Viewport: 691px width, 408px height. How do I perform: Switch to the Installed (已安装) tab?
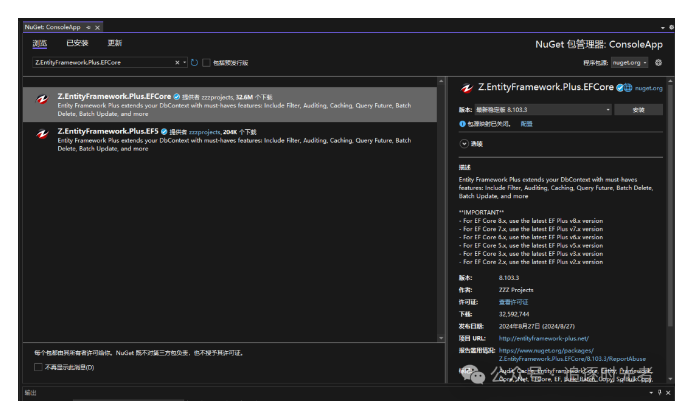77,43
